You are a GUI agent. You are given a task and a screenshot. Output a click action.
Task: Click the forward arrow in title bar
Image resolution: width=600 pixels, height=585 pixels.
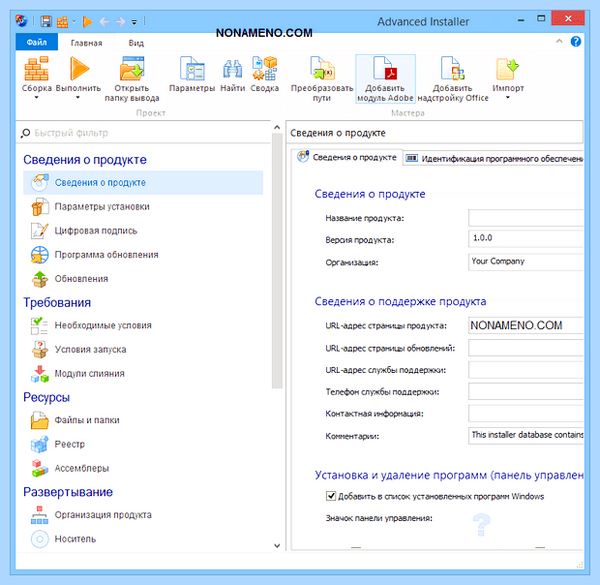(x=120, y=22)
